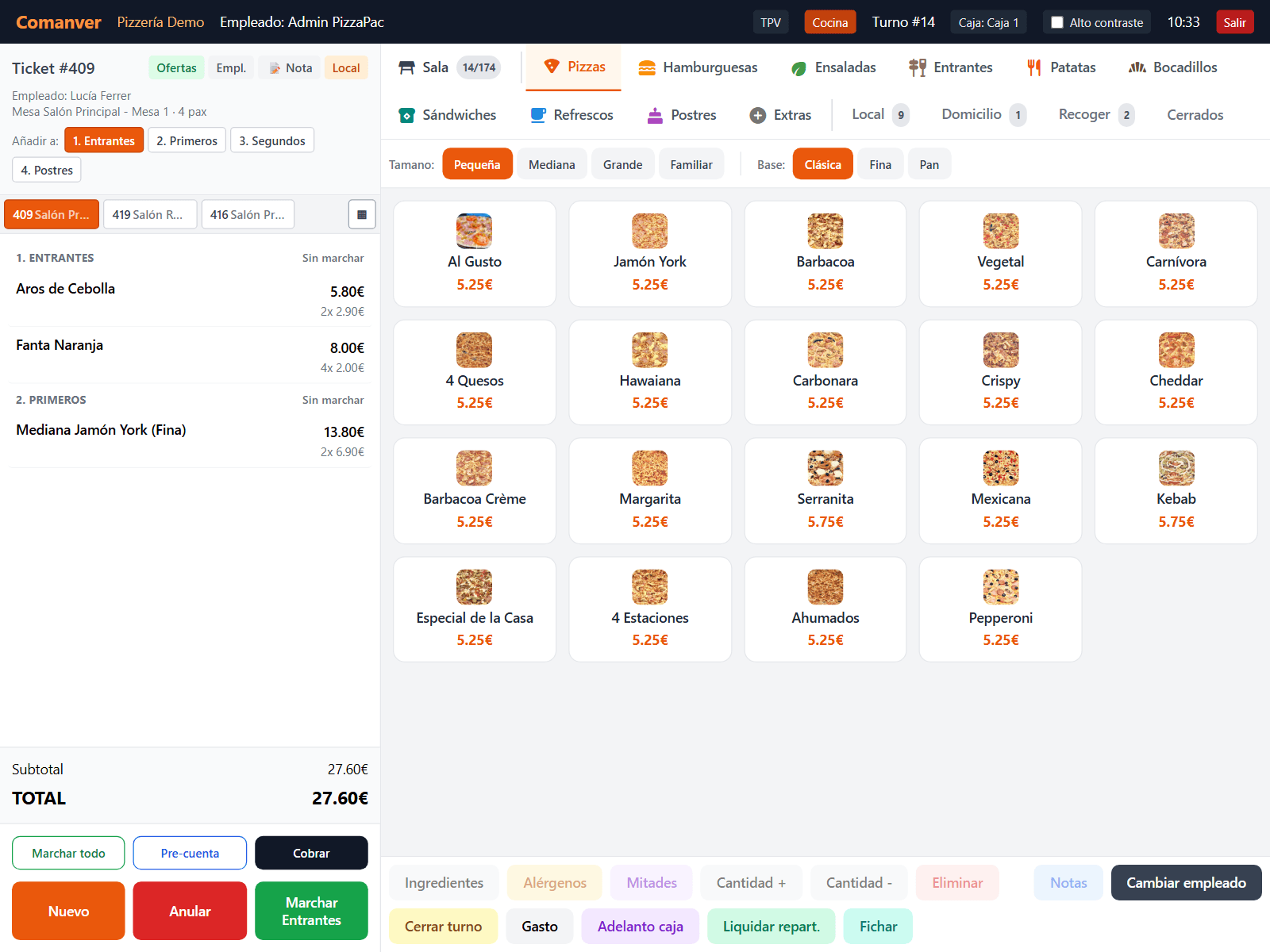The image size is (1270, 952).
Task: Click the Pizzas slice icon
Action: tap(552, 67)
